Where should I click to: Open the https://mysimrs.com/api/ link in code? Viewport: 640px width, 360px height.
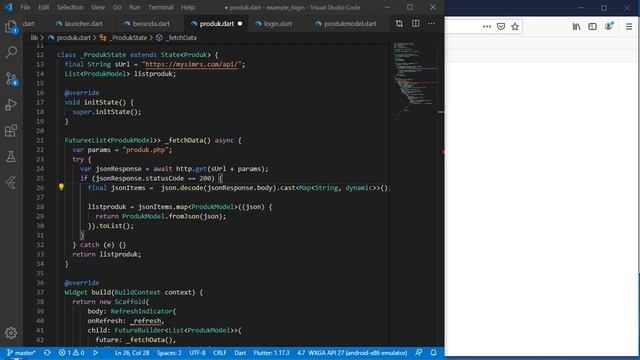[192, 64]
